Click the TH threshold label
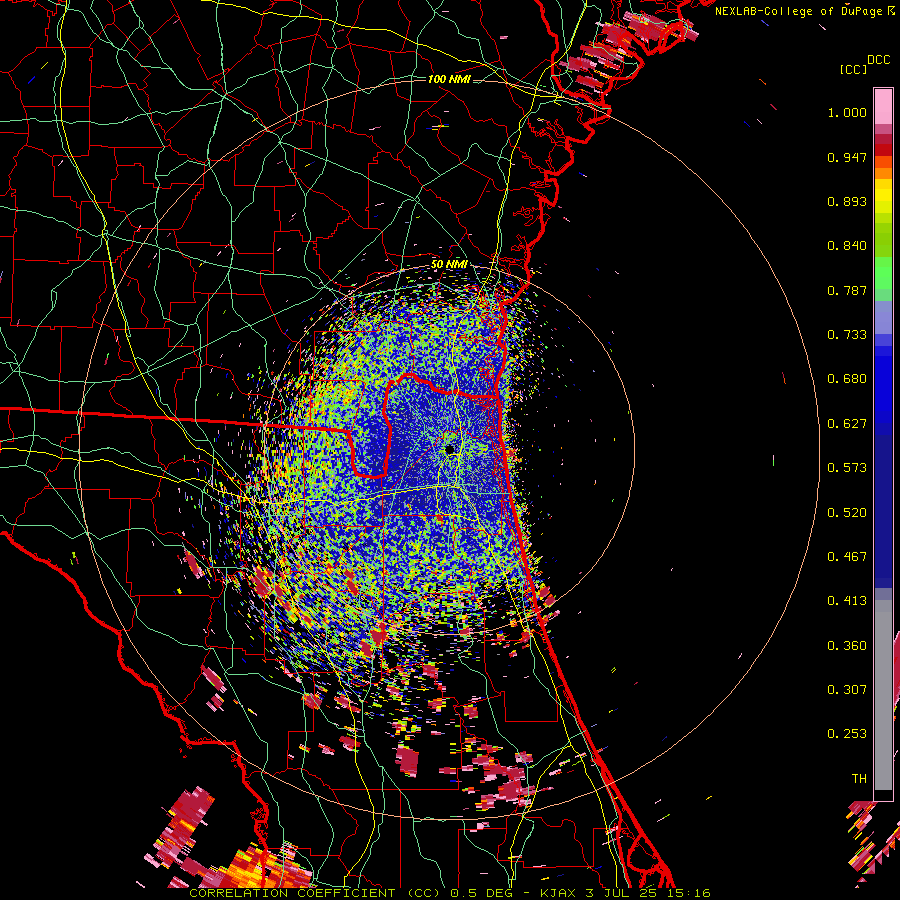 tap(859, 779)
